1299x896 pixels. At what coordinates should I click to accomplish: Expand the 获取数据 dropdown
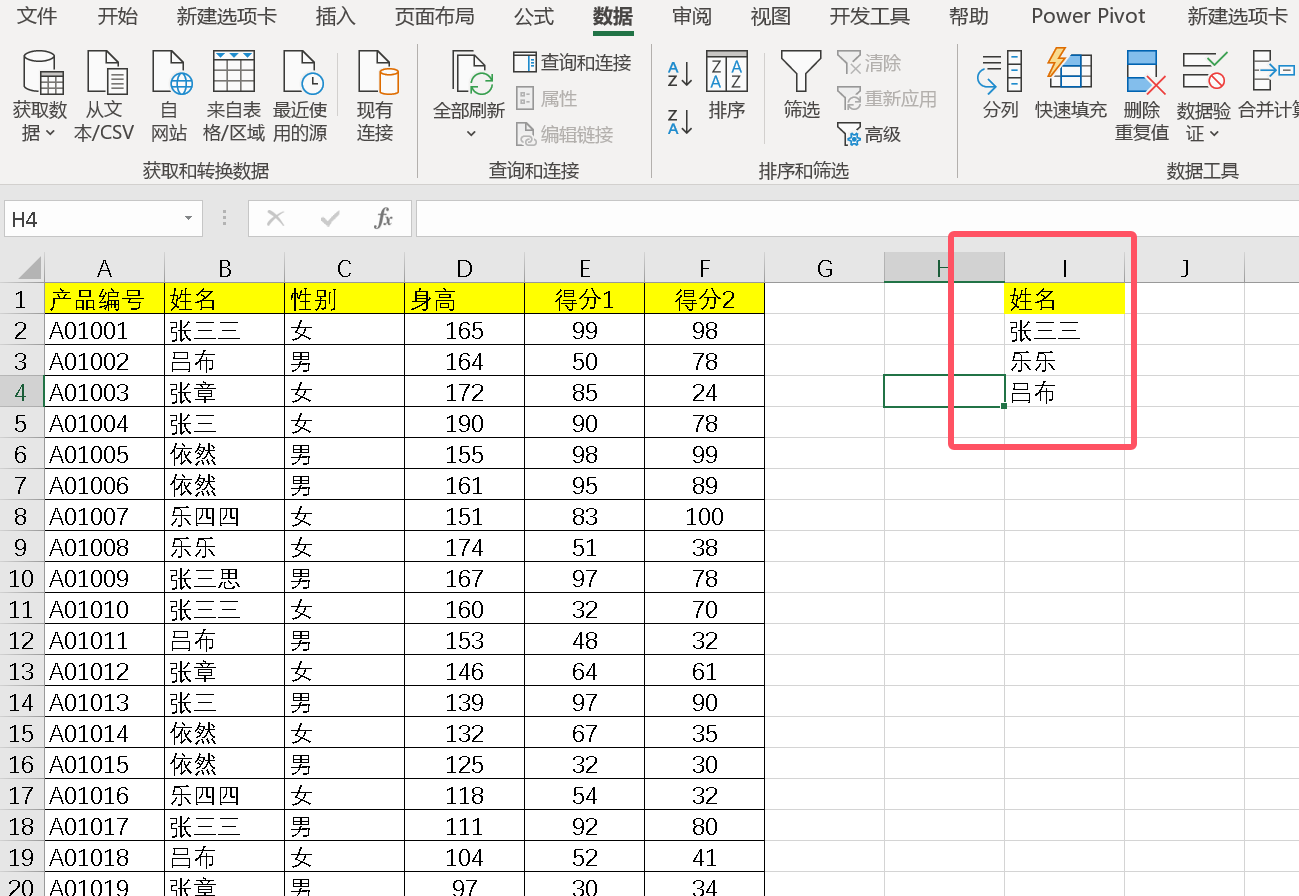click(51, 133)
